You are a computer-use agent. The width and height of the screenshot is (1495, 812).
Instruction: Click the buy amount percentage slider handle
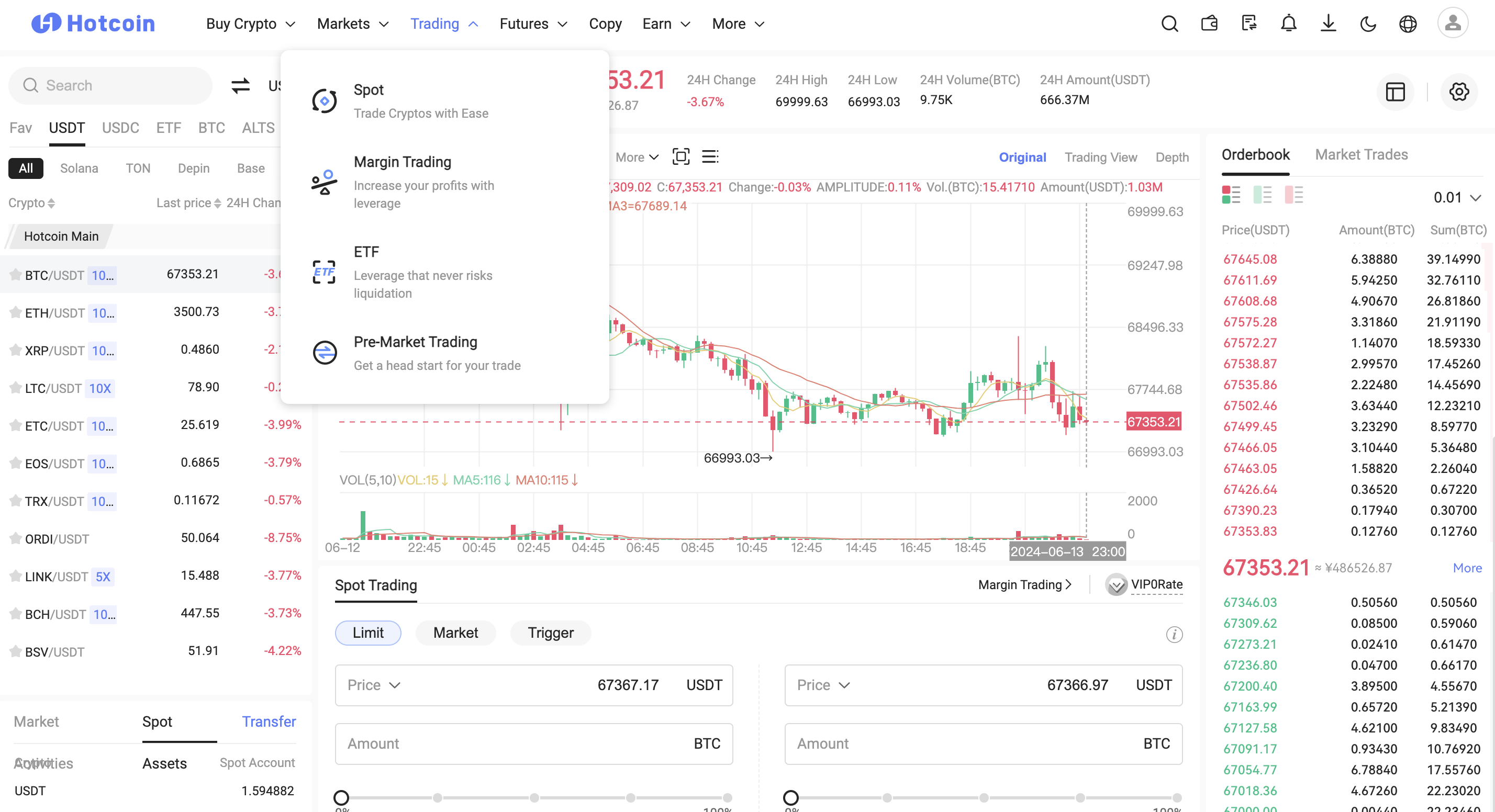pos(341,797)
